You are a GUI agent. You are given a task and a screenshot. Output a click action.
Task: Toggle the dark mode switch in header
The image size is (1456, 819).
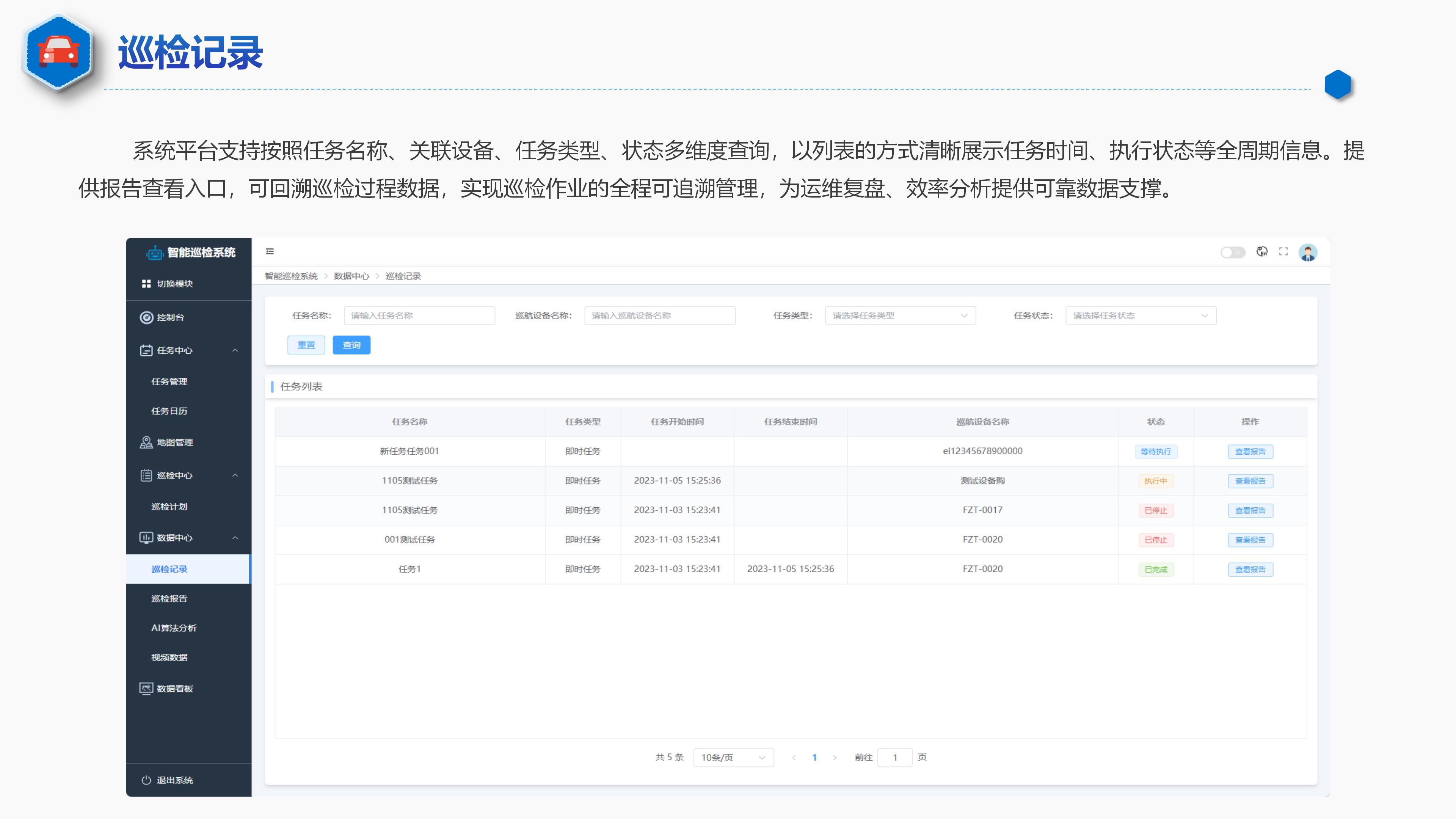click(1232, 252)
